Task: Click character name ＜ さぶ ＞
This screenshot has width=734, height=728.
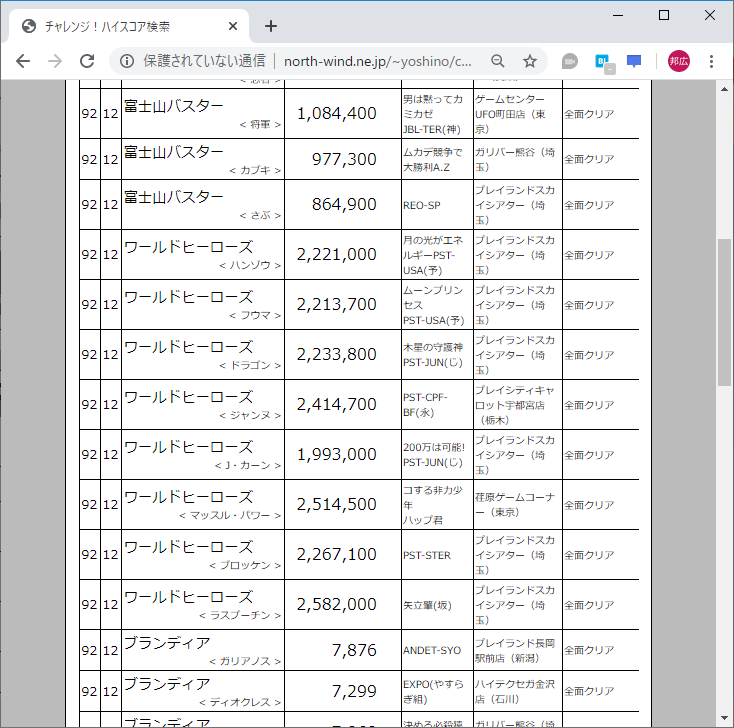Action: coord(260,215)
